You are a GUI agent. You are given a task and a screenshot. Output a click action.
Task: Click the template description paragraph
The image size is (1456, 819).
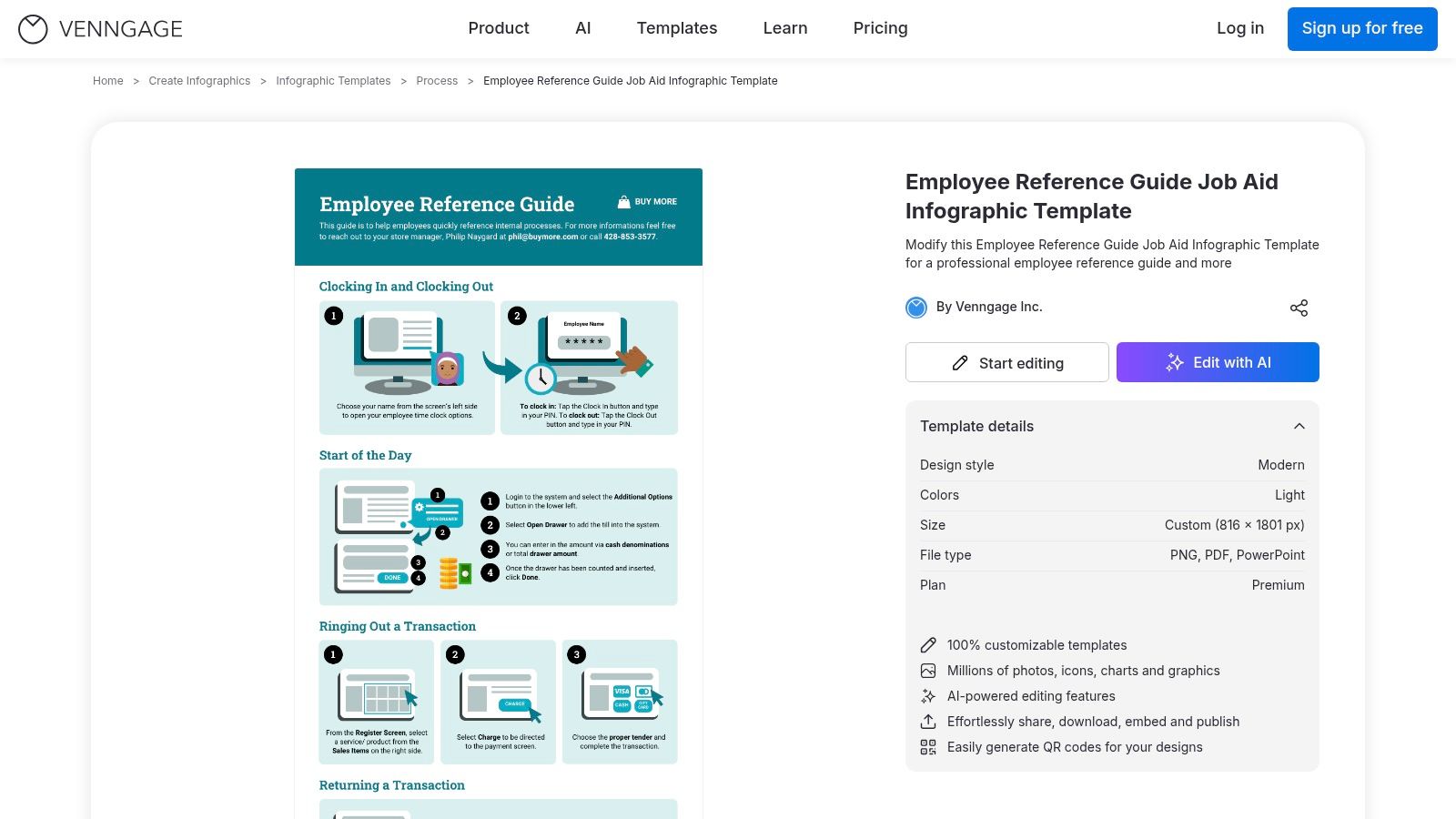pos(1112,254)
